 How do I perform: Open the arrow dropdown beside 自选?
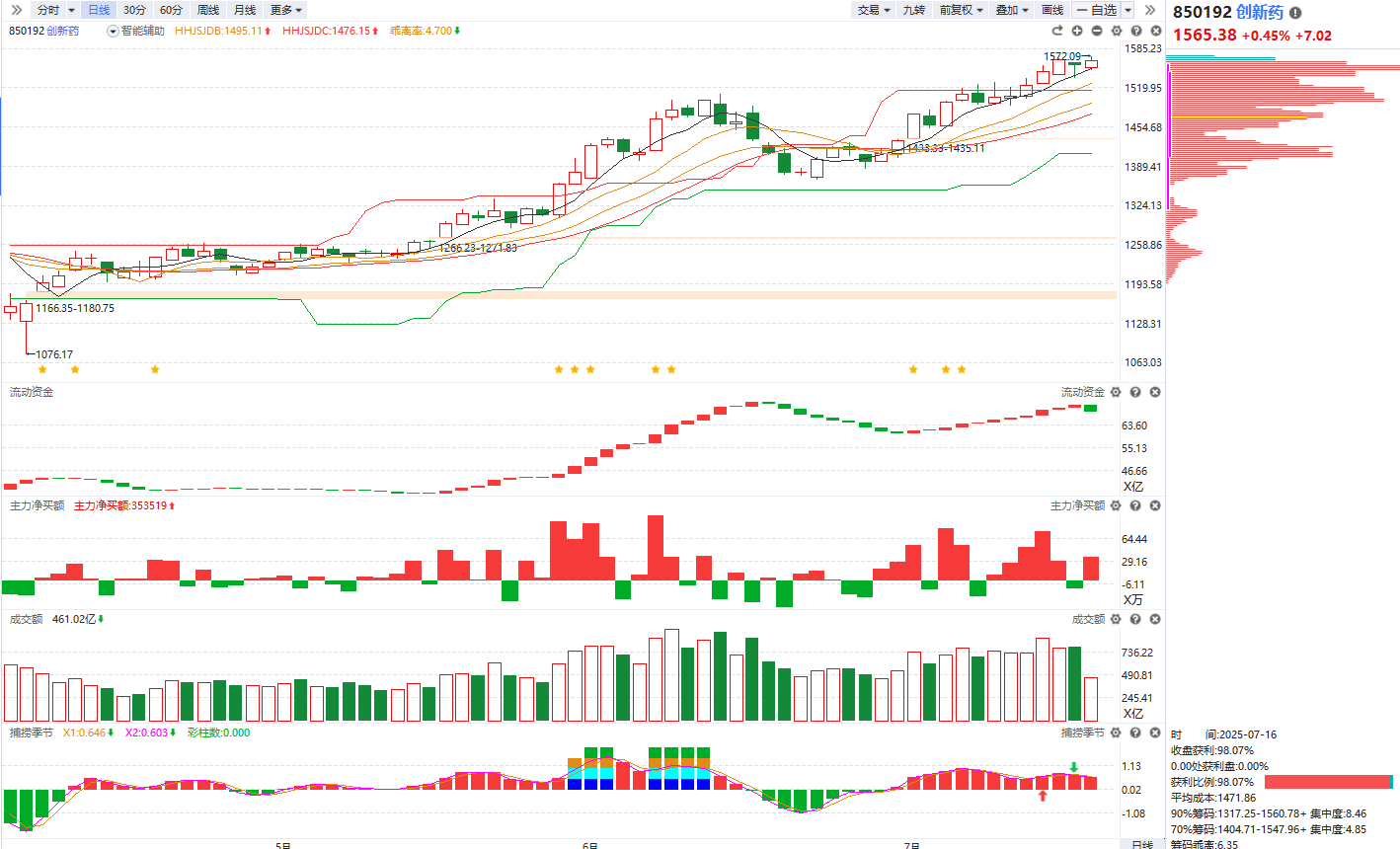(1128, 10)
